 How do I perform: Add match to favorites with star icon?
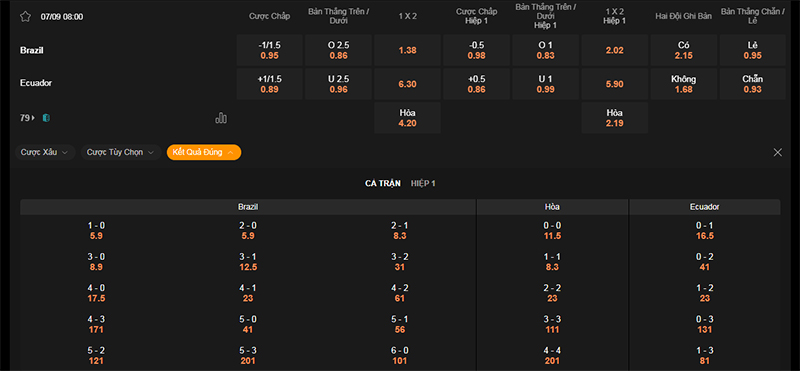[x=25, y=16]
